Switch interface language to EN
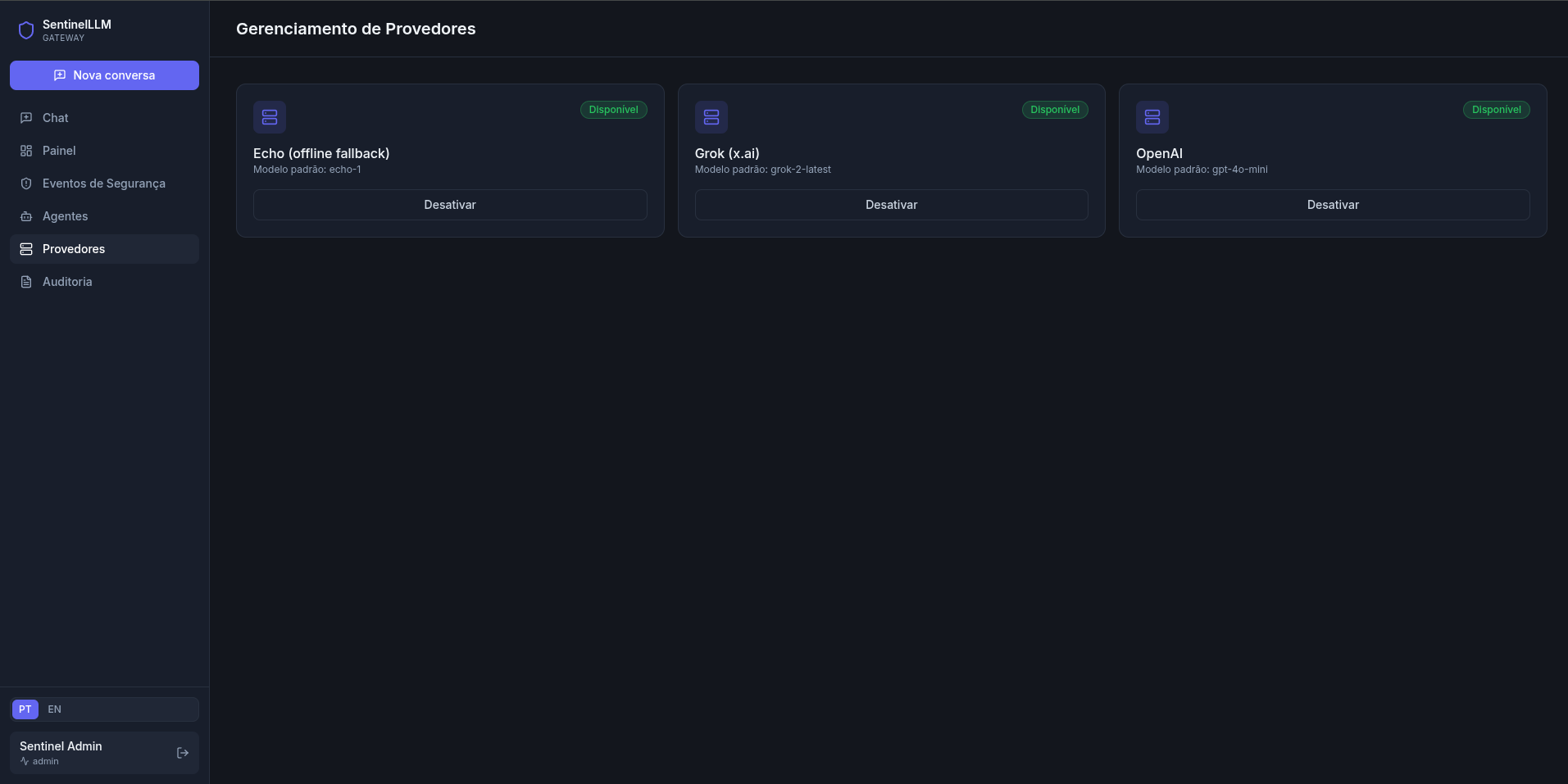1568x784 pixels. click(54, 709)
